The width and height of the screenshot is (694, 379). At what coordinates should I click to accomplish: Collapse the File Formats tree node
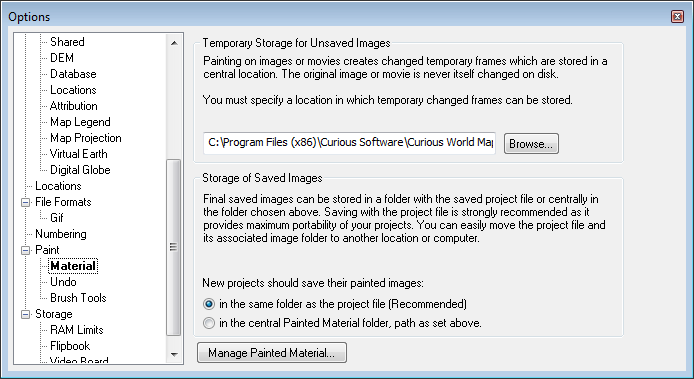(26, 202)
